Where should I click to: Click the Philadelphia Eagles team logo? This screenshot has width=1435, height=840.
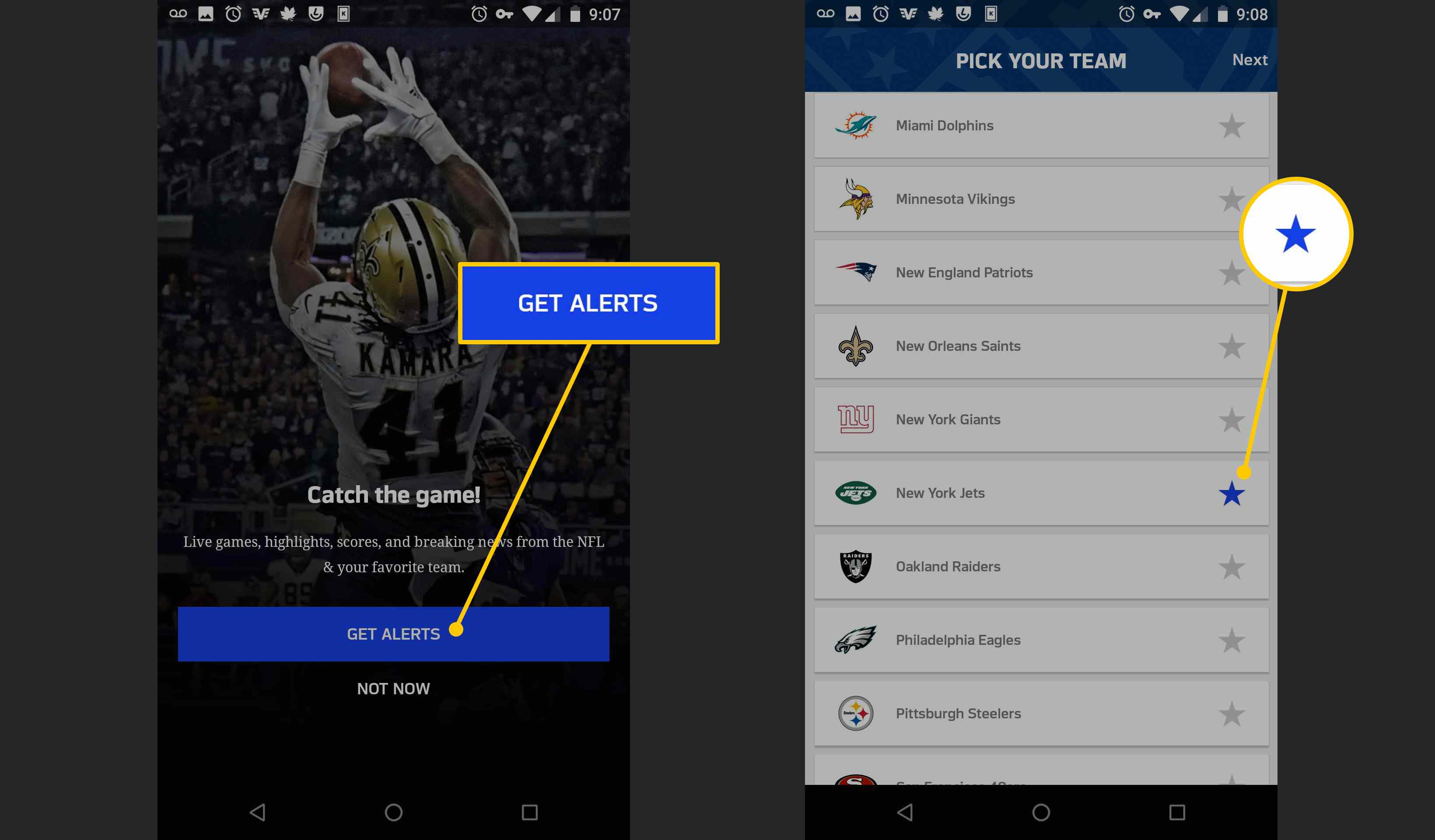[855, 640]
